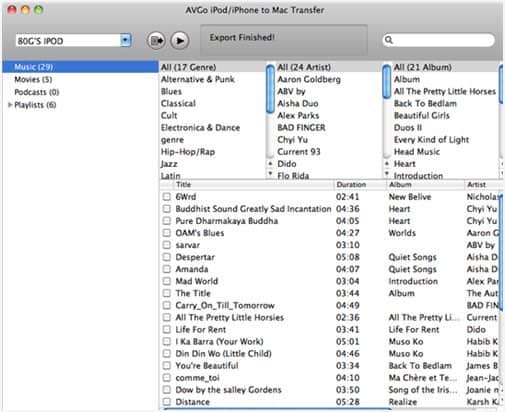Image resolution: width=505 pixels, height=412 pixels.
Task: Click the genre list scrollbar thumb
Action: (x=270, y=88)
